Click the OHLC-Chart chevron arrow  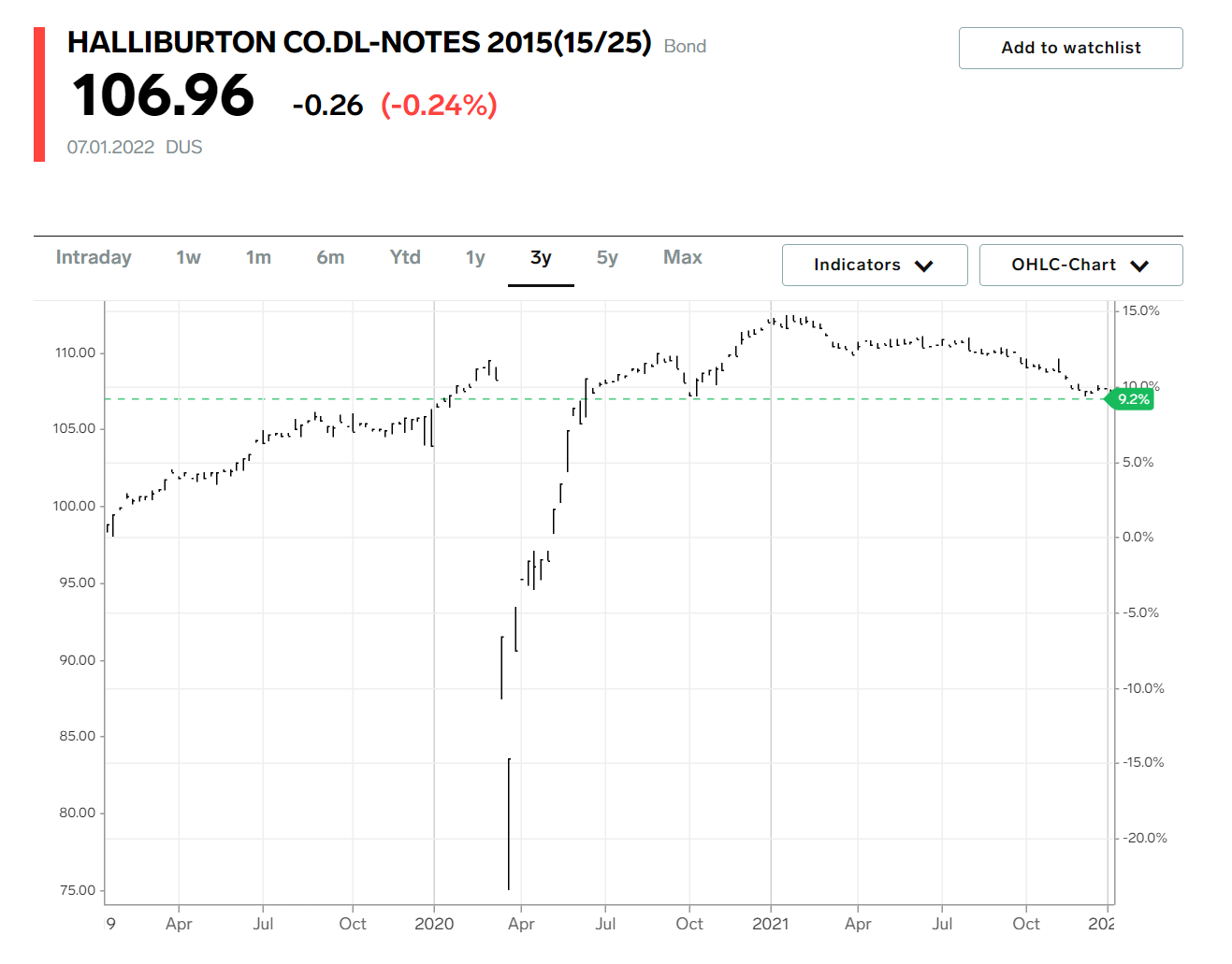(x=1139, y=266)
